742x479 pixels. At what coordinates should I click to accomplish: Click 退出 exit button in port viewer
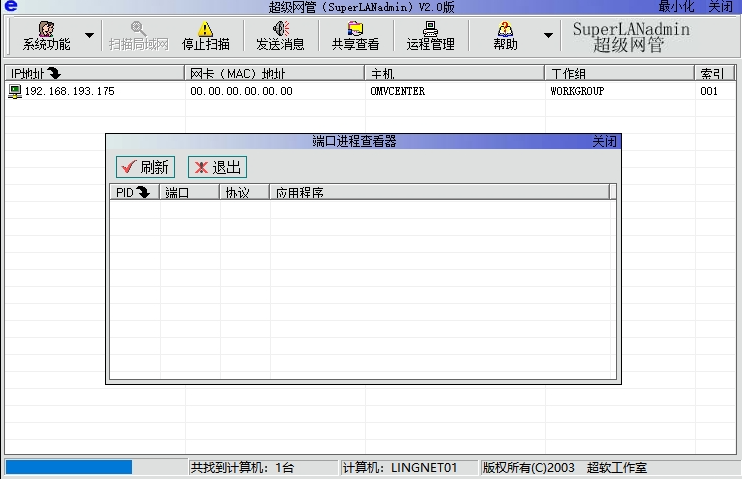coord(217,167)
